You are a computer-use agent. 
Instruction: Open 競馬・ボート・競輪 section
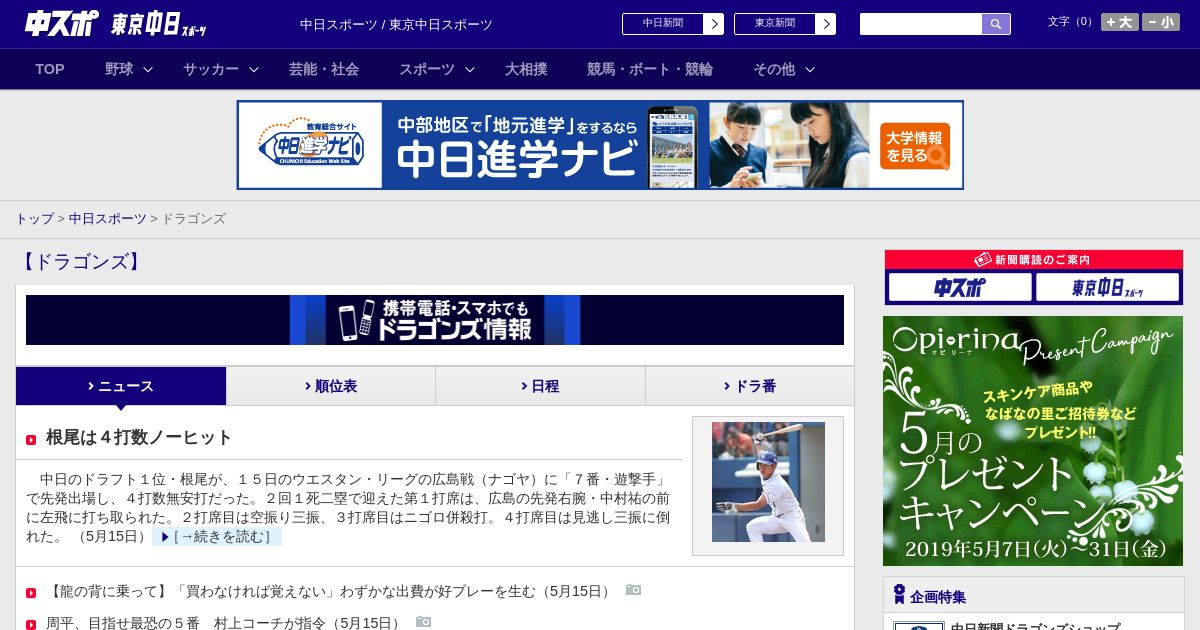click(x=650, y=69)
